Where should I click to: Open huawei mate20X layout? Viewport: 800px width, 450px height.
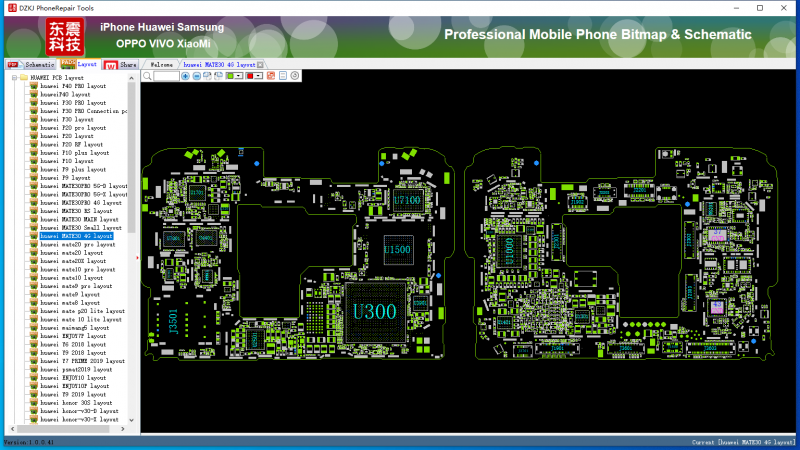[73, 261]
